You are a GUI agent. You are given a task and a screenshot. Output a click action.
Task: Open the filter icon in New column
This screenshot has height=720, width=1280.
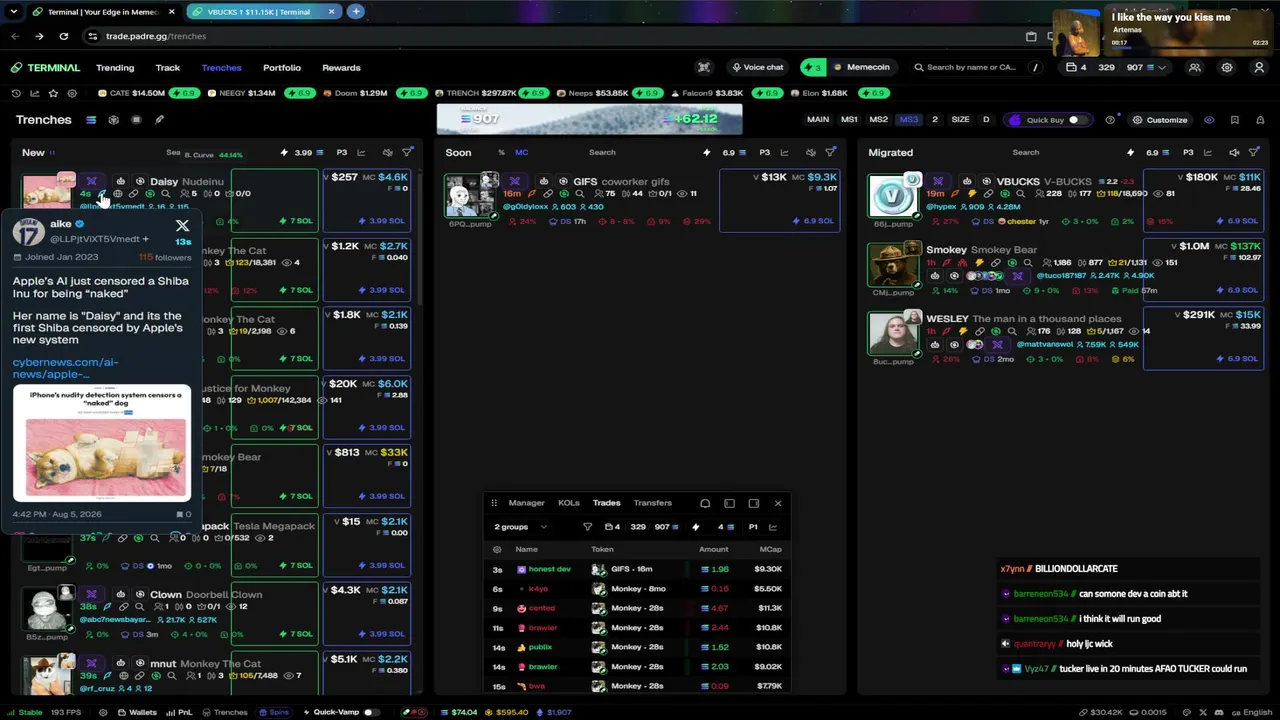(x=407, y=153)
